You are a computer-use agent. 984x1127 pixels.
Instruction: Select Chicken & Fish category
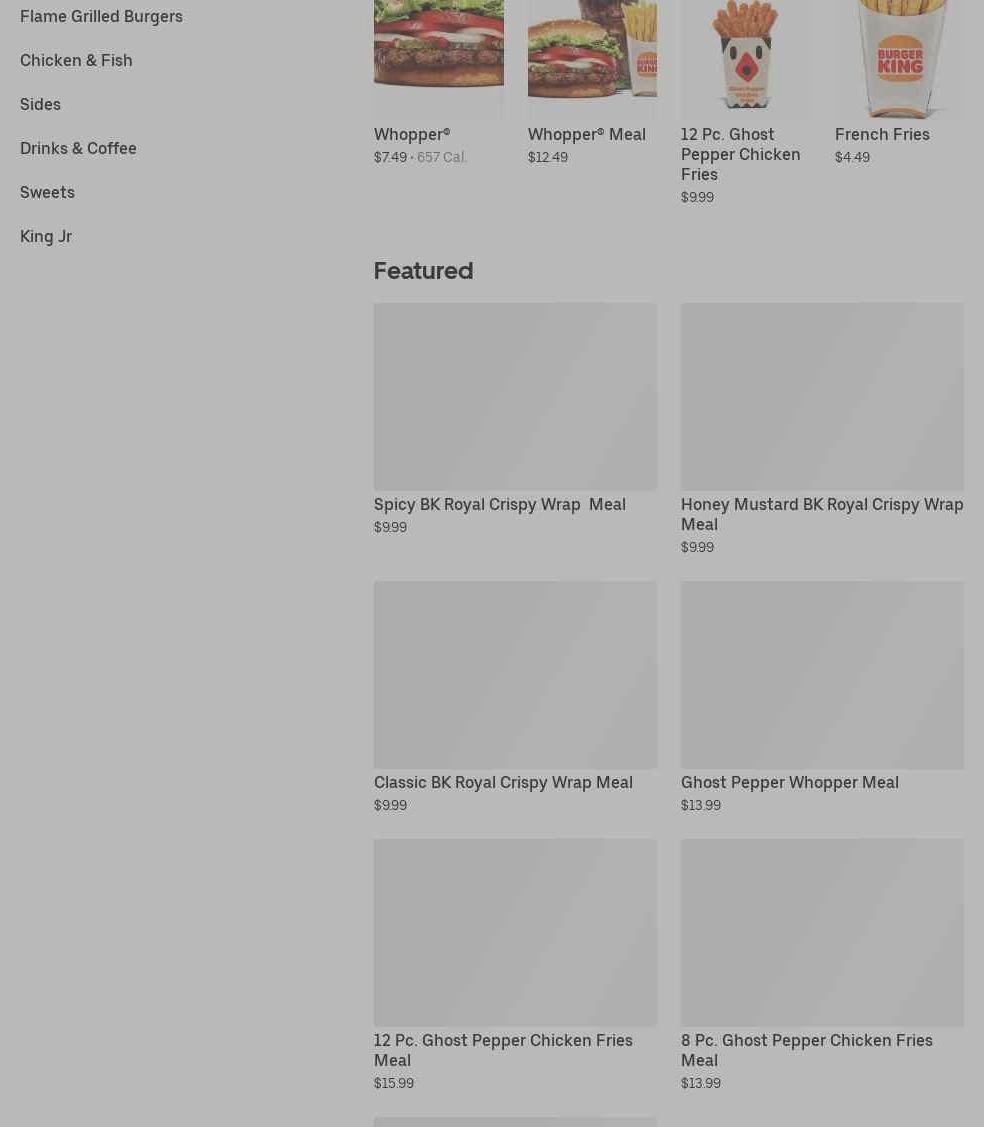pos(76,60)
